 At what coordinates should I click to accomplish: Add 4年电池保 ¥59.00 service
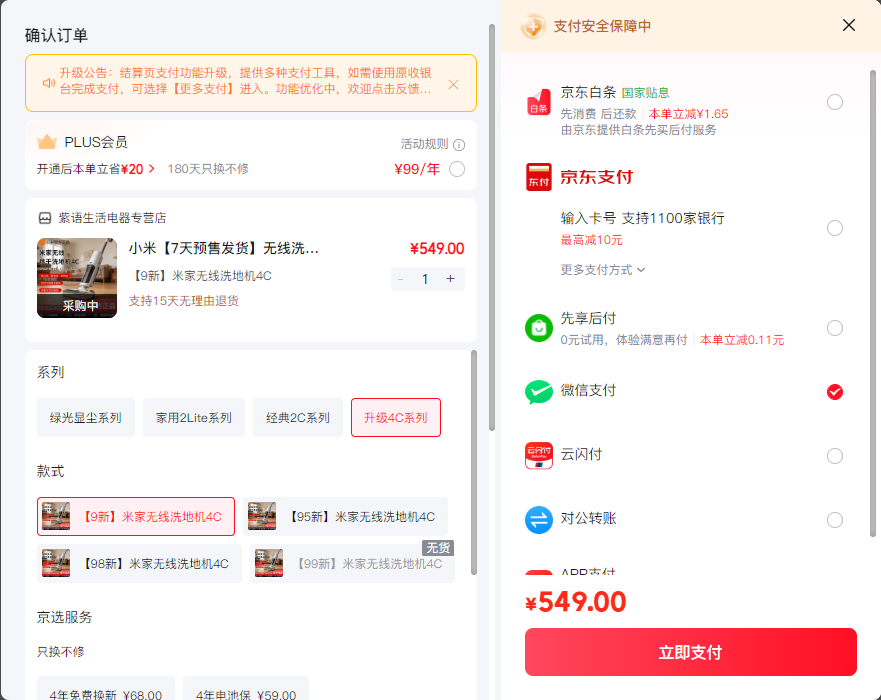[x=246, y=689]
